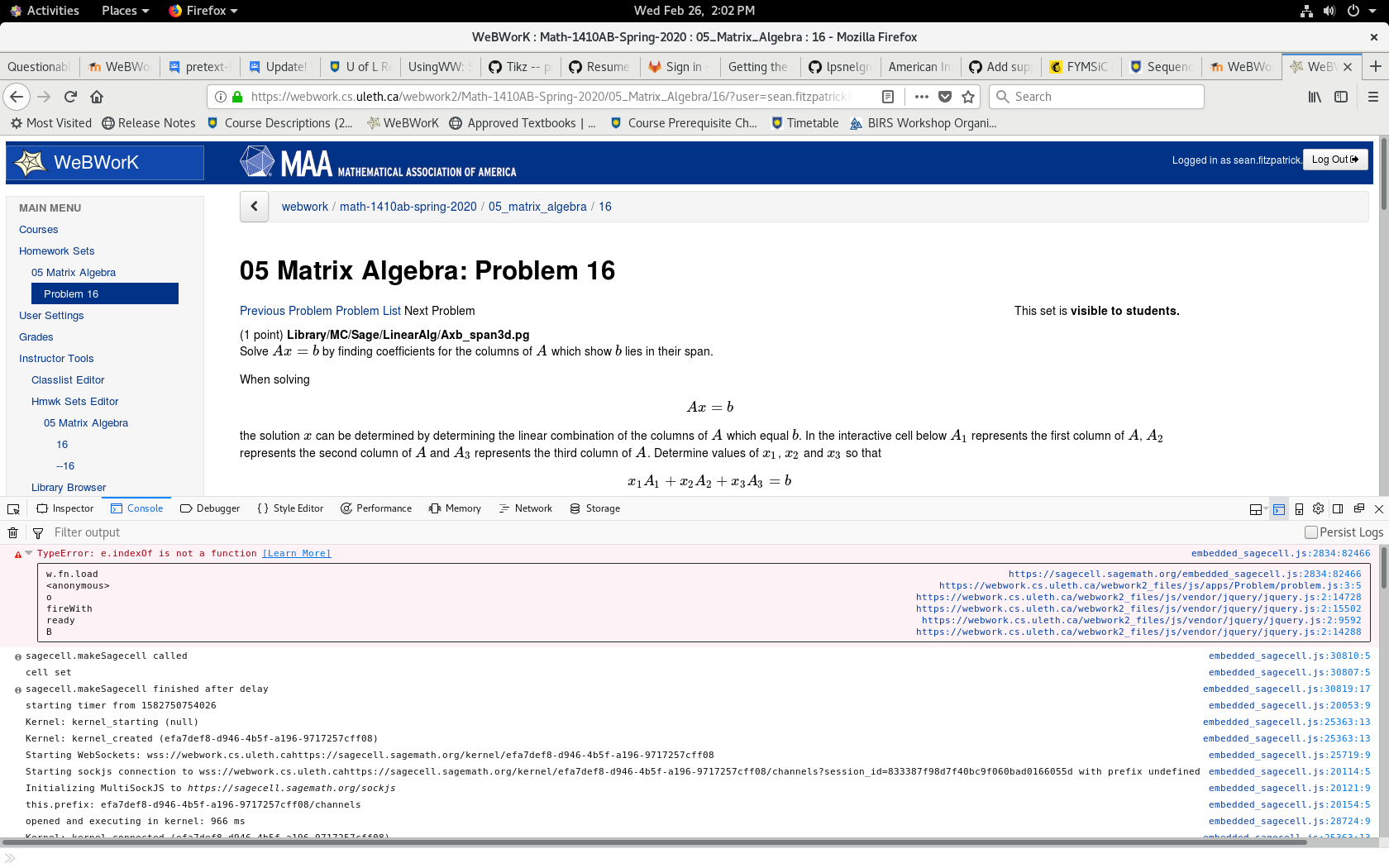Click the URL address bar
Viewport: 1389px width, 868px height.
coord(550,97)
